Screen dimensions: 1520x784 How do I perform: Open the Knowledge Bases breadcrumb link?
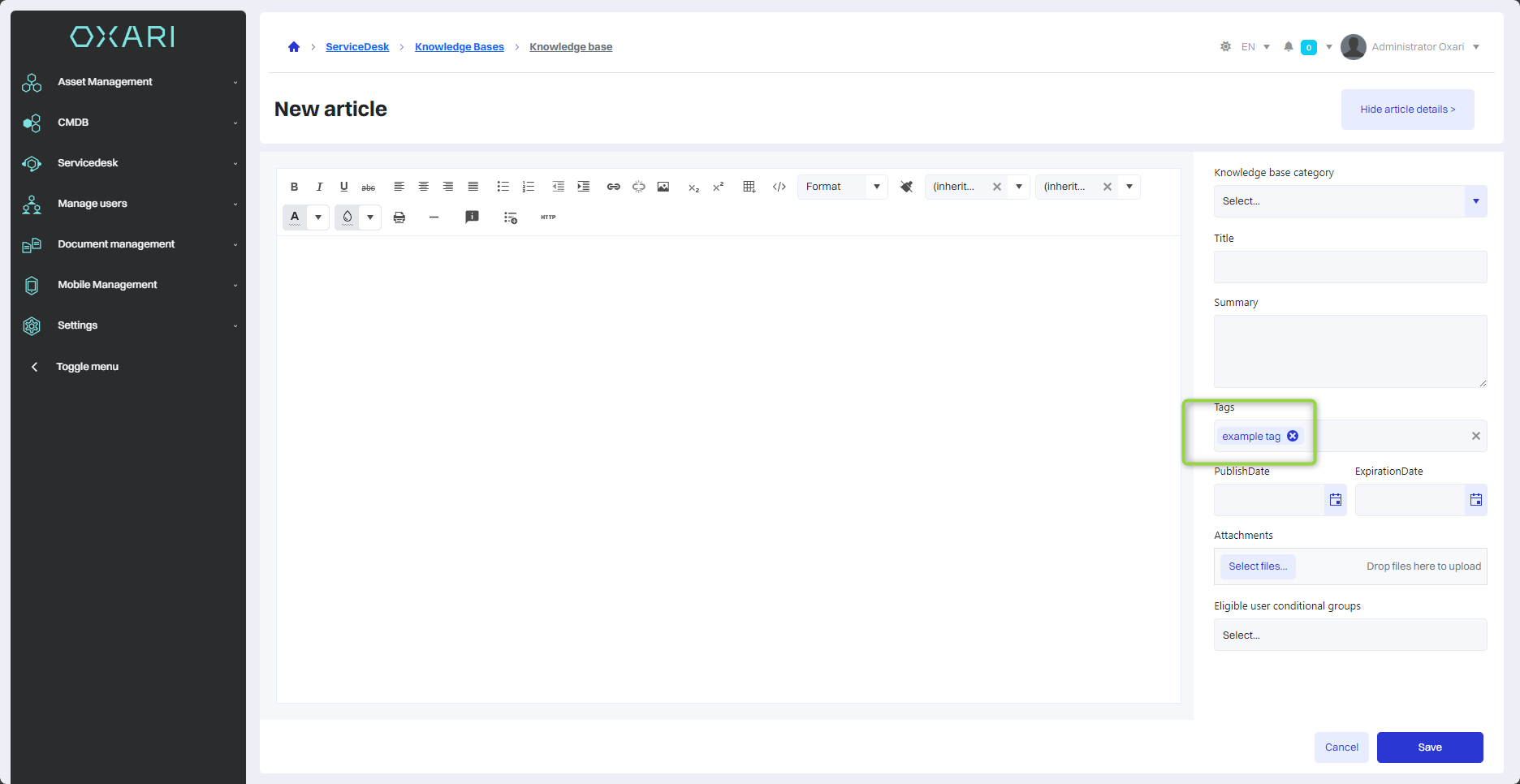459,47
